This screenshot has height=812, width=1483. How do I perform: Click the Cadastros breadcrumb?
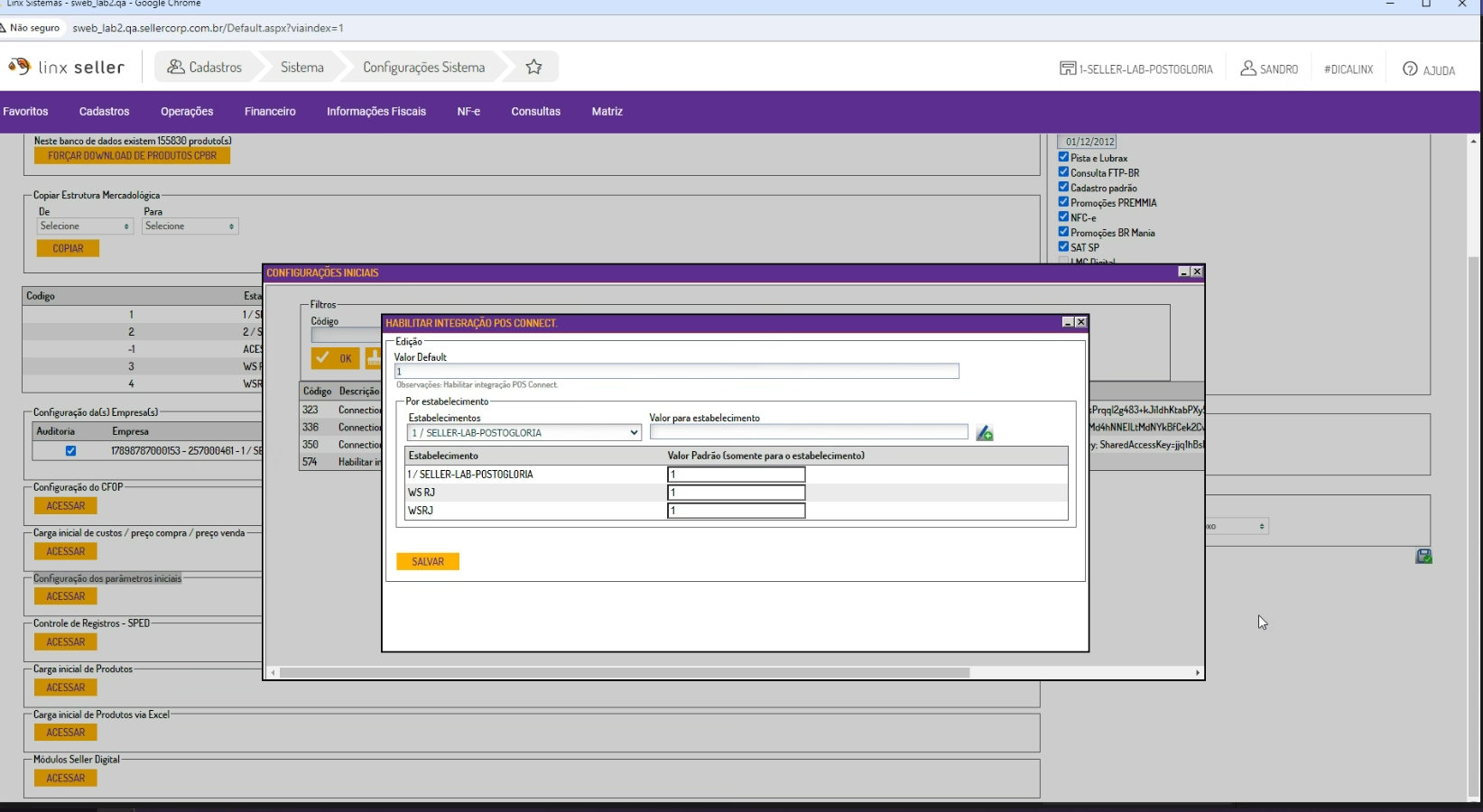pos(205,67)
